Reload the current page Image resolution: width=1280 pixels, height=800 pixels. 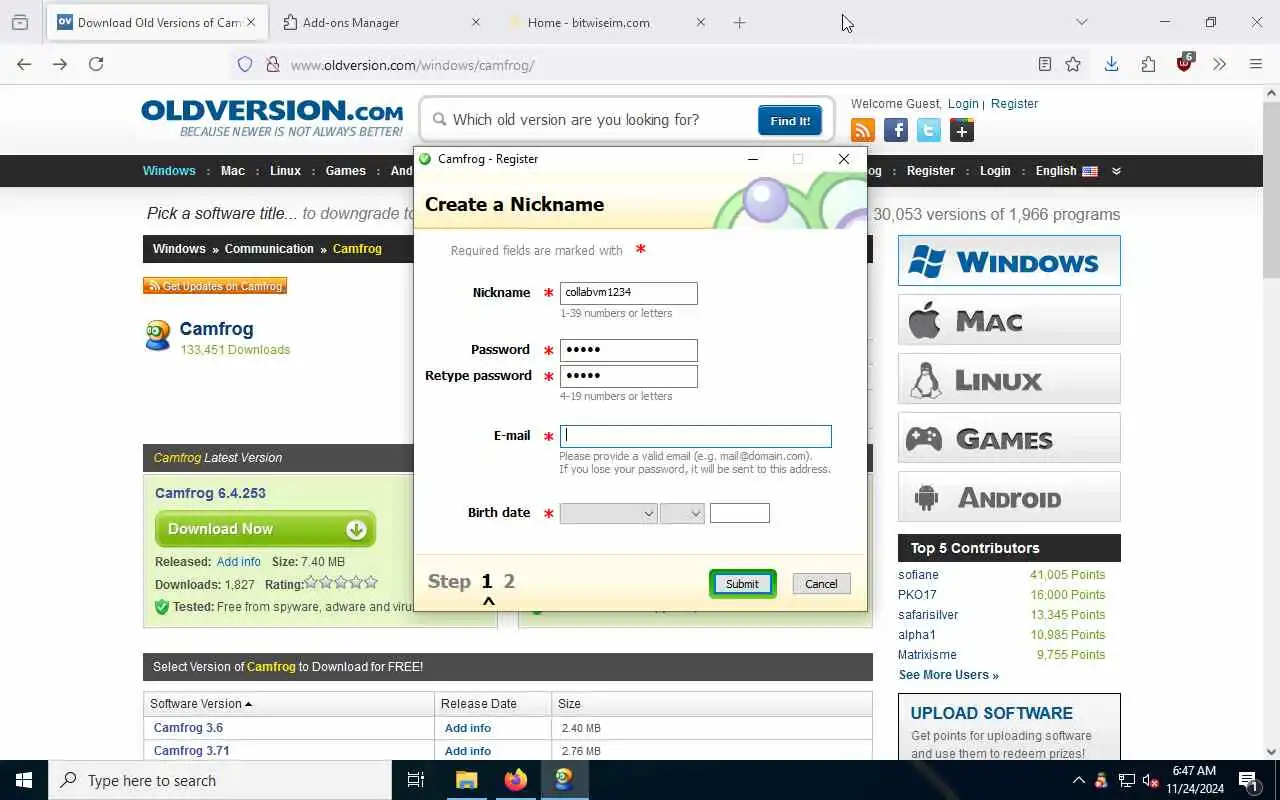pos(96,64)
